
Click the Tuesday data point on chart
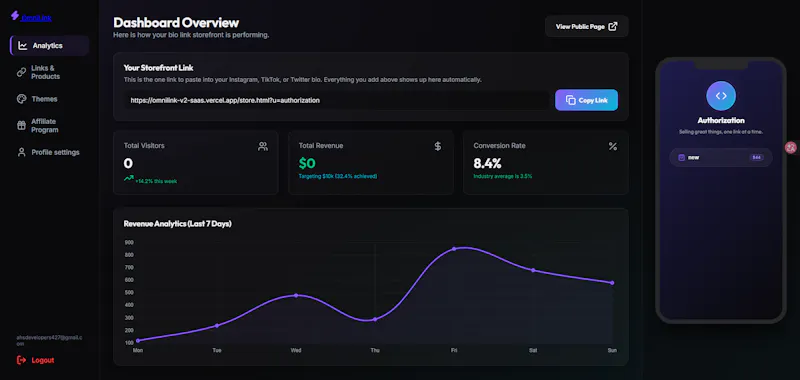217,325
